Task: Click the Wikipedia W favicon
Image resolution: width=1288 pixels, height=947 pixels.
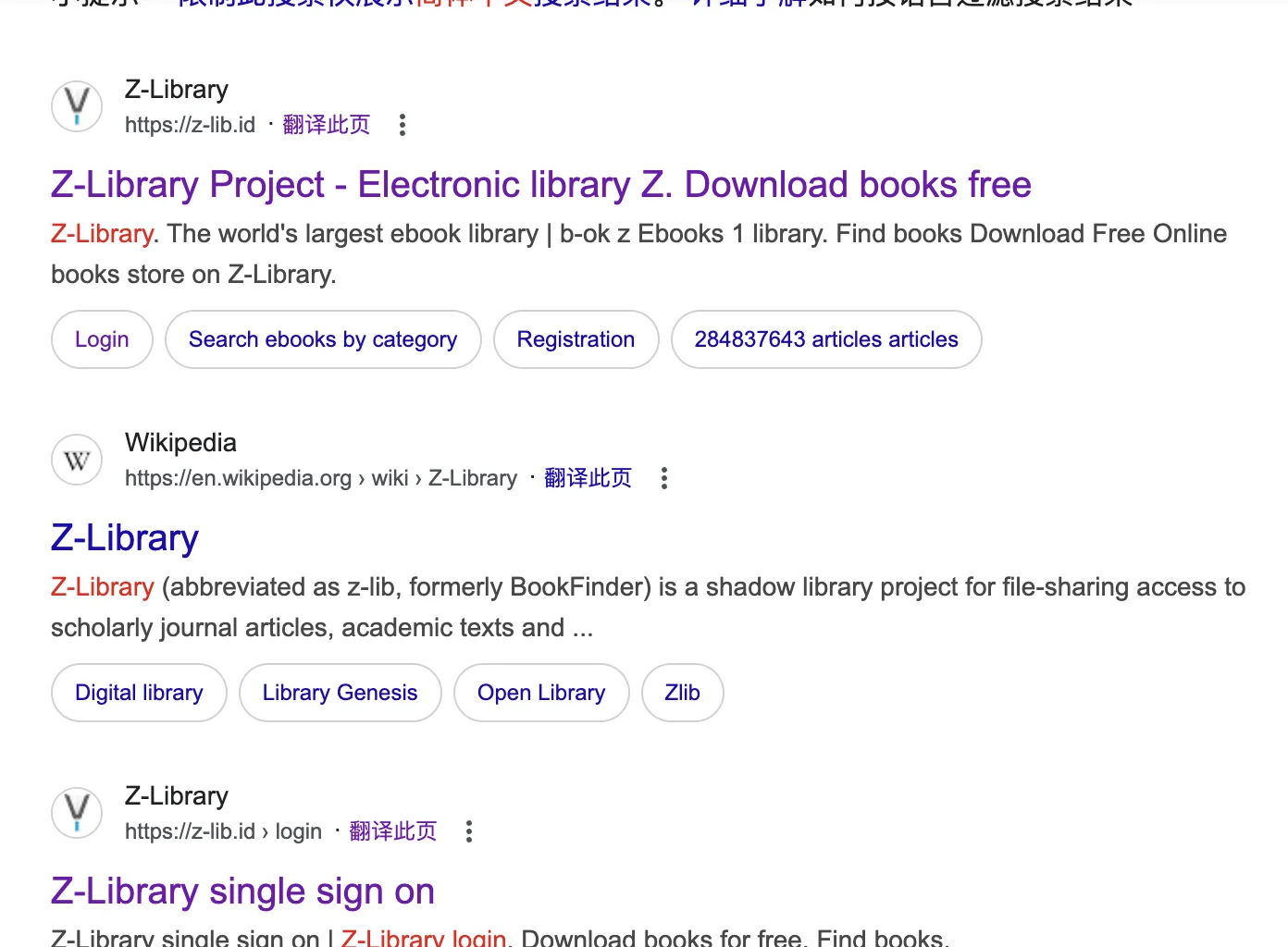Action: (x=77, y=460)
